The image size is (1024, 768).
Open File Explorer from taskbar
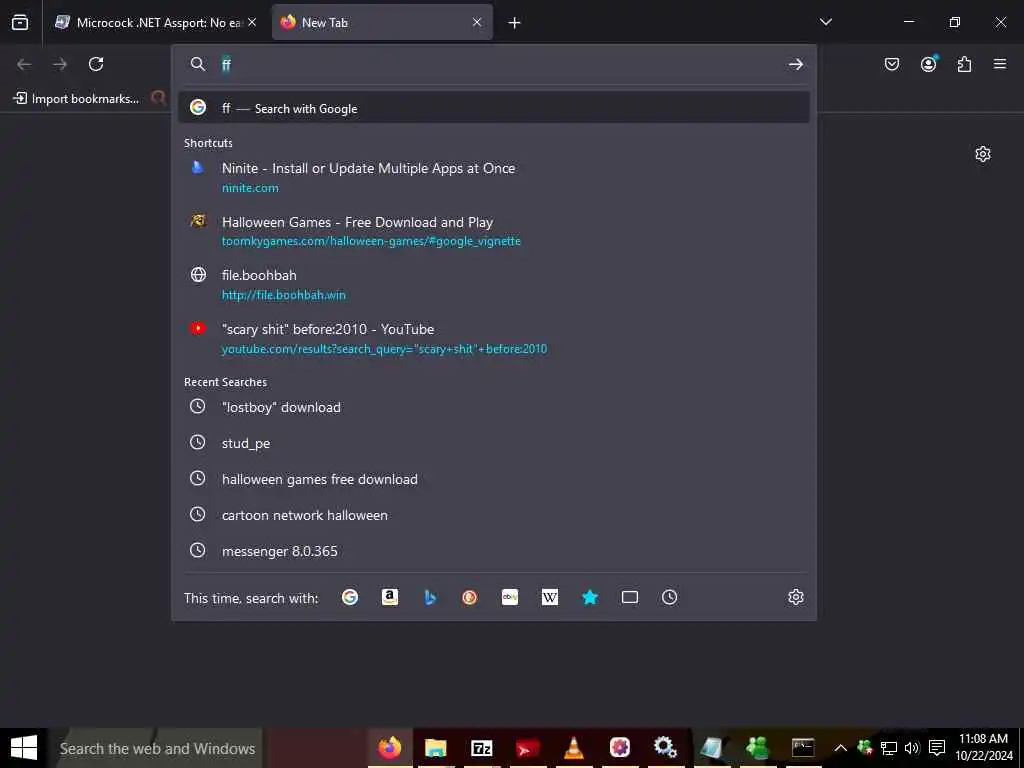tap(436, 748)
